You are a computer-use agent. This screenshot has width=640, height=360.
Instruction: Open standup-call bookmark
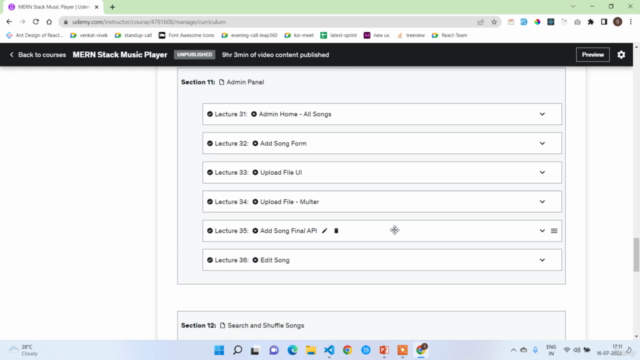(133, 35)
